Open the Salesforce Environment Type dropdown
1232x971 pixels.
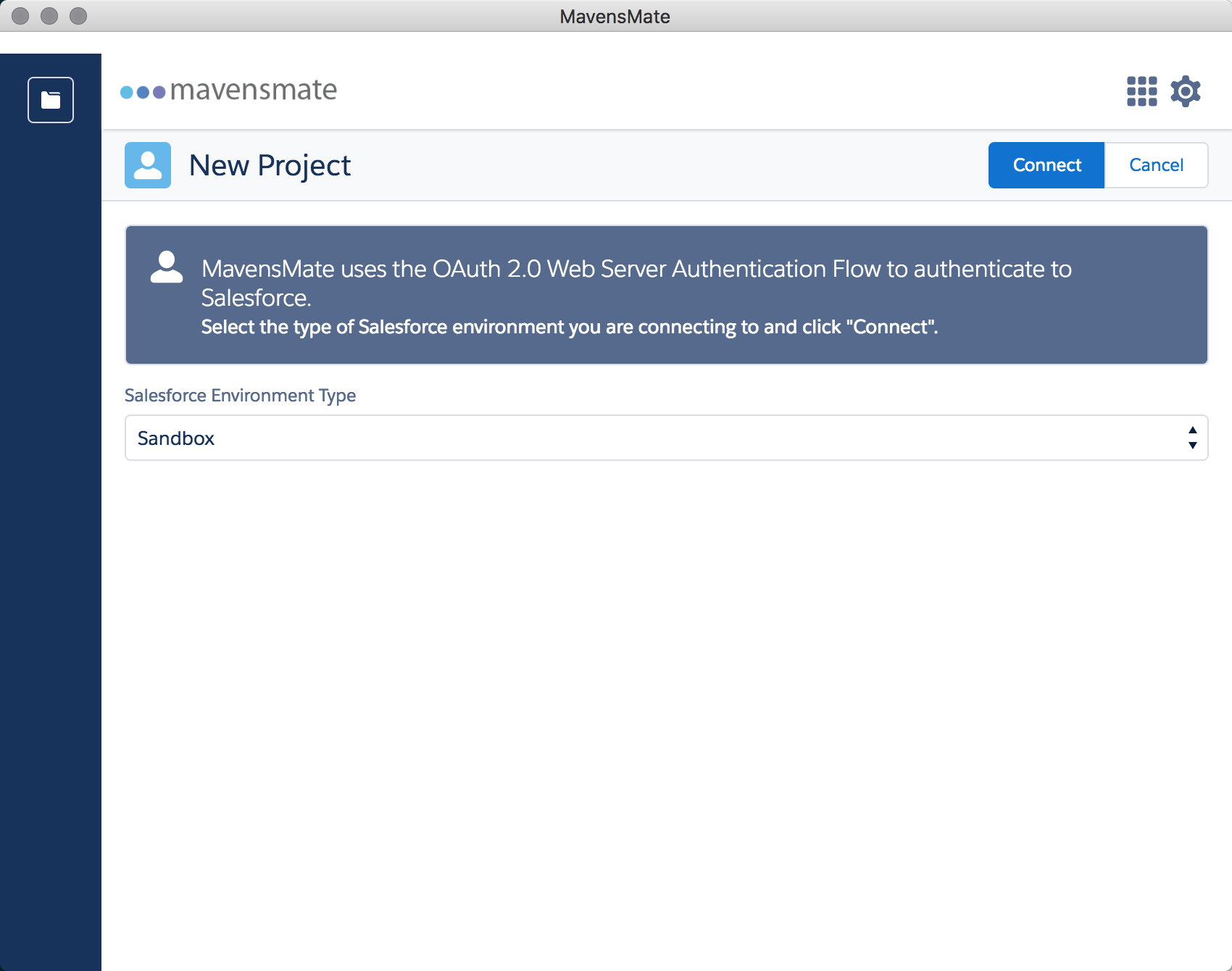[x=667, y=438]
